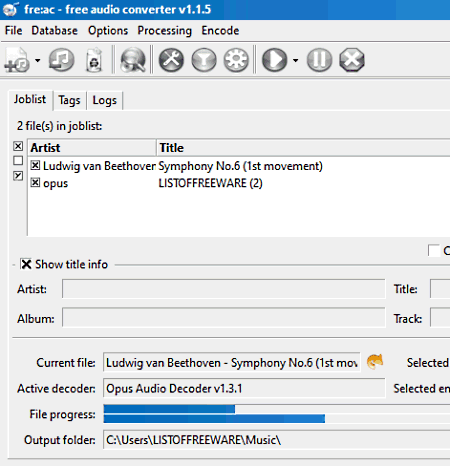The height and width of the screenshot is (466, 450).
Task: Open the Encode menu
Action: coord(220,31)
